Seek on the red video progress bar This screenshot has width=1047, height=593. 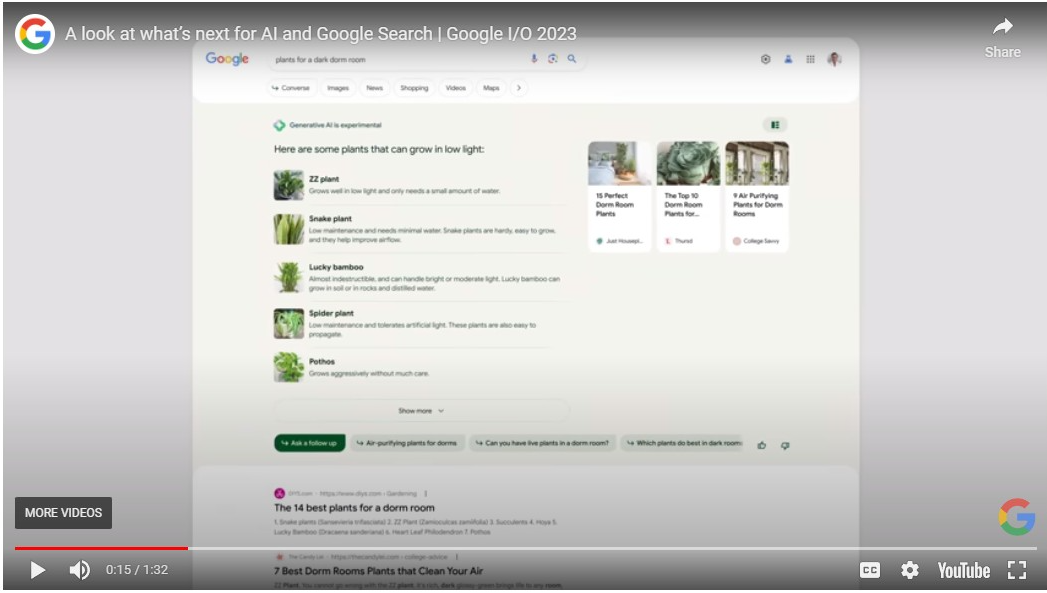tap(101, 548)
